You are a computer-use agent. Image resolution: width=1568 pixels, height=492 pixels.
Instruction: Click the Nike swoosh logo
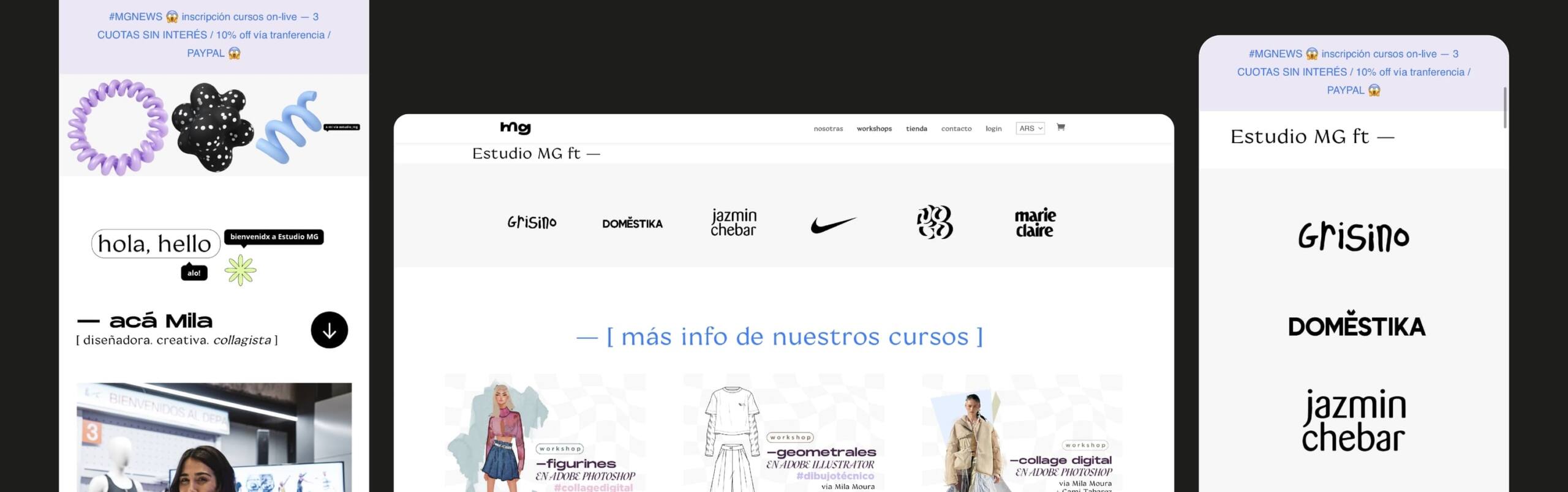[x=833, y=225]
